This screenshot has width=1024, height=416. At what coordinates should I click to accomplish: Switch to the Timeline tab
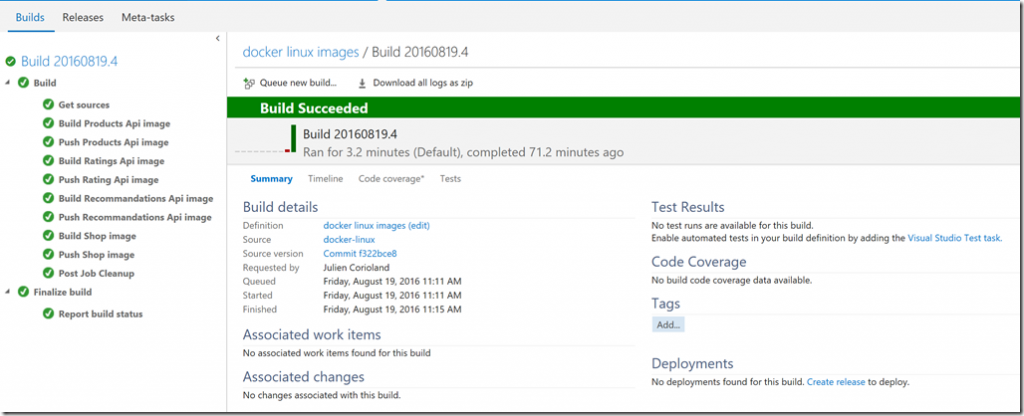[x=326, y=178]
